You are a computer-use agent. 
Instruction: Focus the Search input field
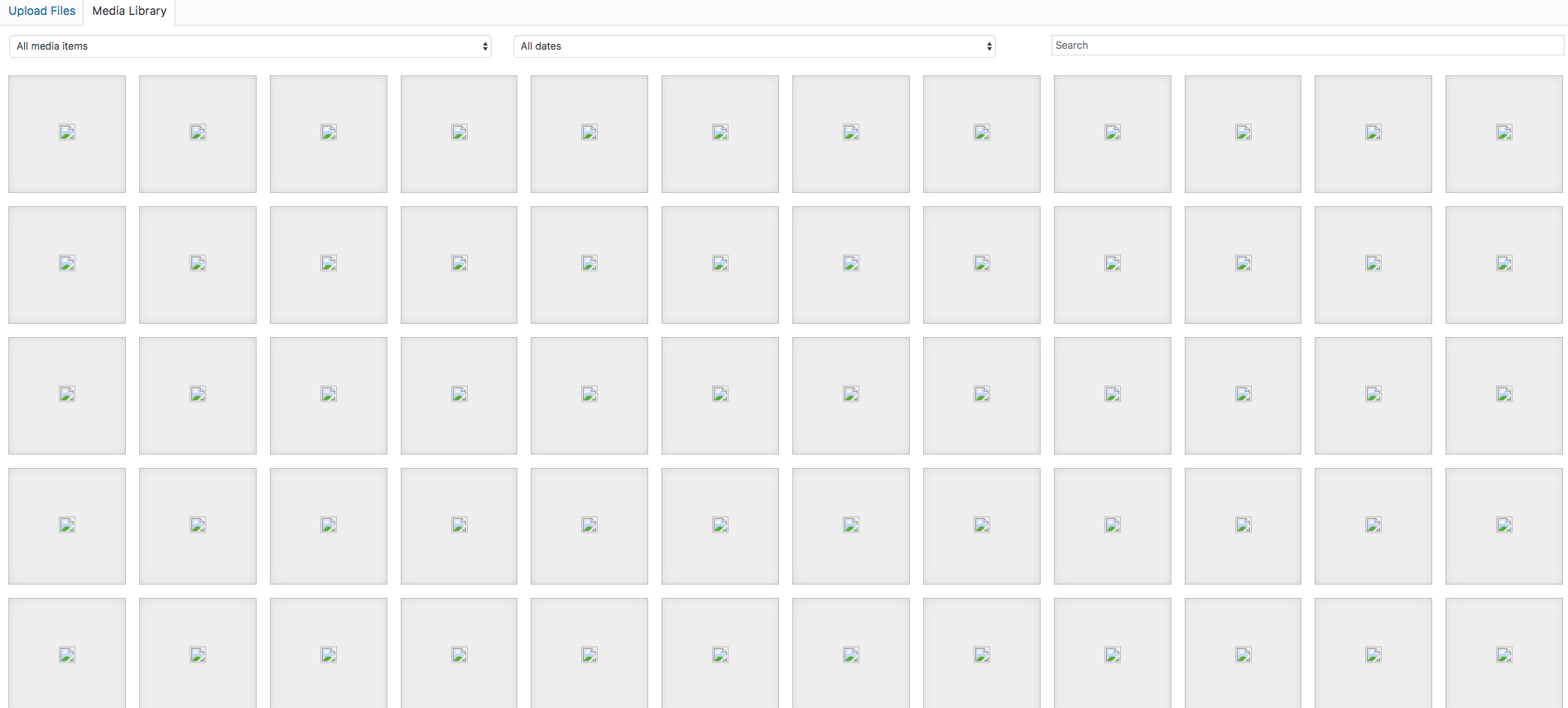(x=1307, y=46)
